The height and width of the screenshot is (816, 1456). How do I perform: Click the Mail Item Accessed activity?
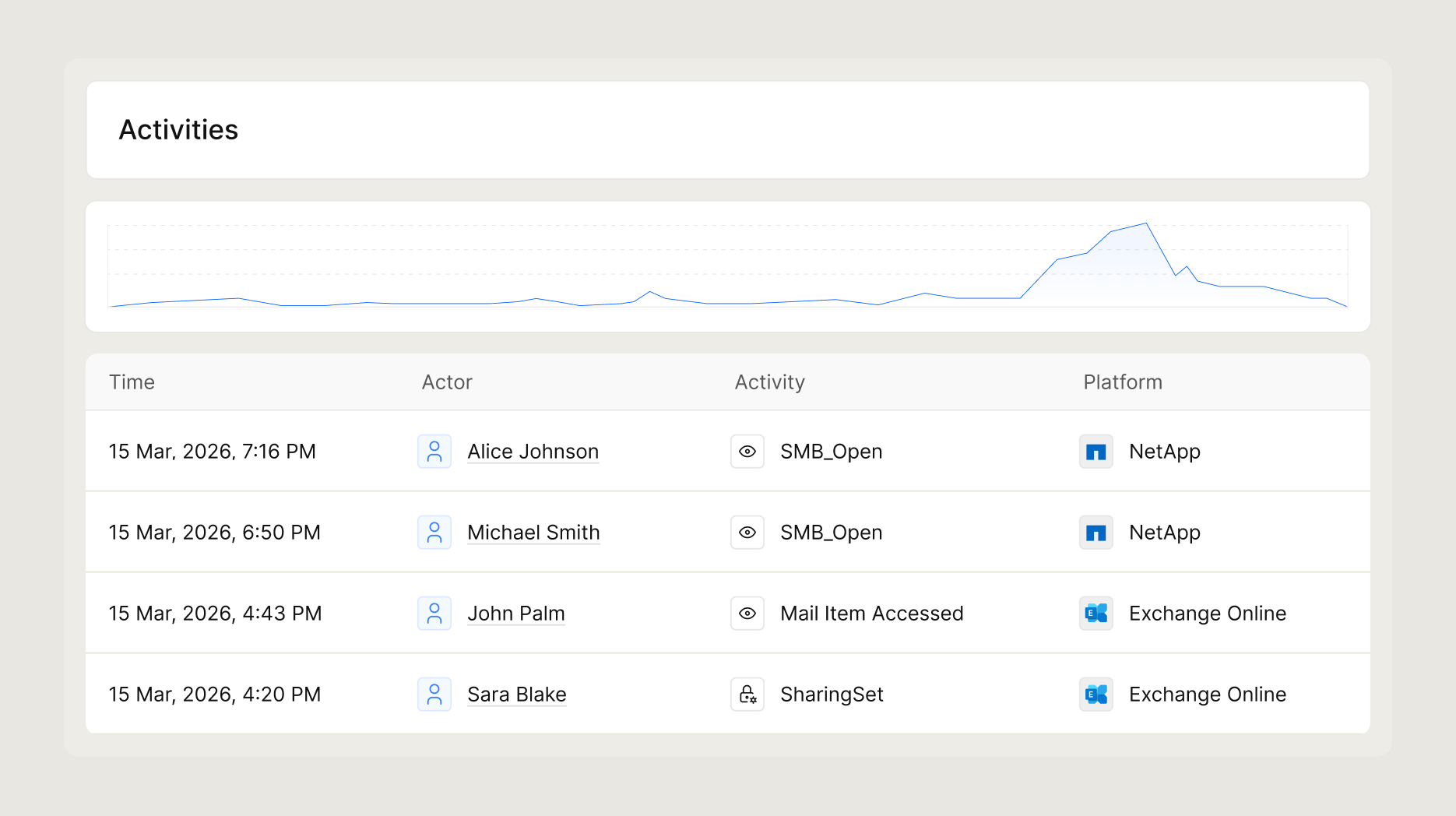pyautogui.click(x=872, y=614)
